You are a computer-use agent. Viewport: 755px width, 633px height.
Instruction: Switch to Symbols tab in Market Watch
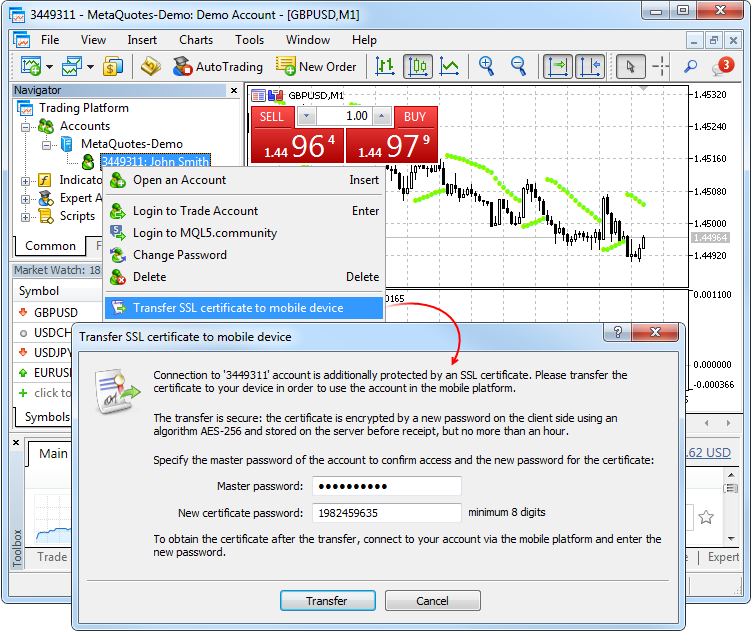(x=47, y=417)
